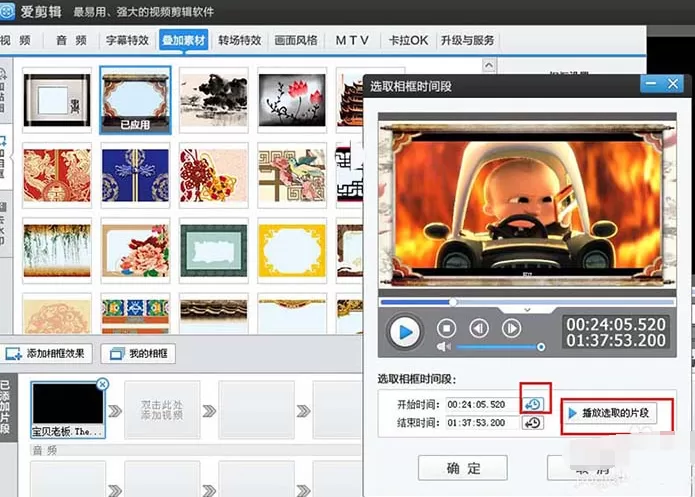The image size is (695, 497).
Task: Select the applied frame marked 已应用
Action: (135, 100)
